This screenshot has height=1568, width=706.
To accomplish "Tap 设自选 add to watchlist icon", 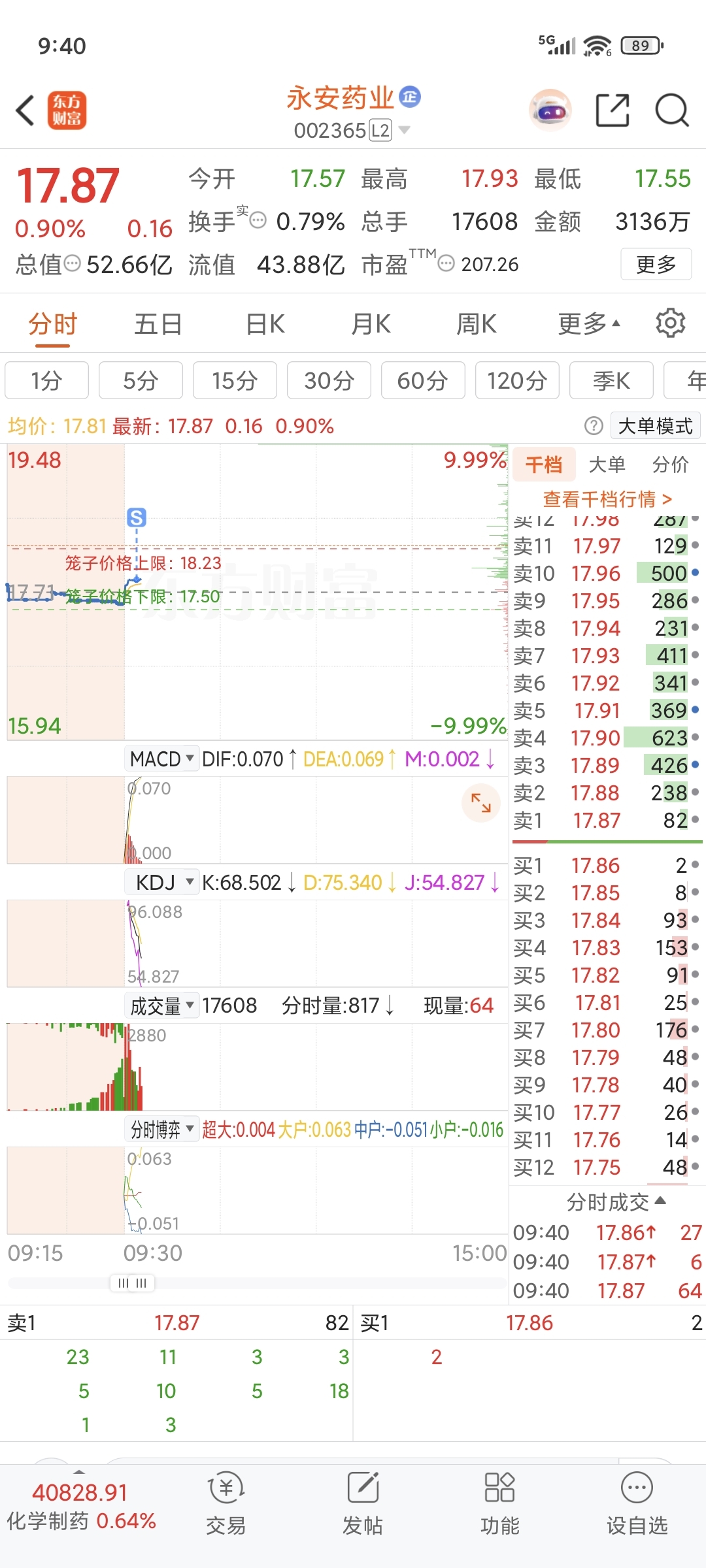I will point(637,1503).
